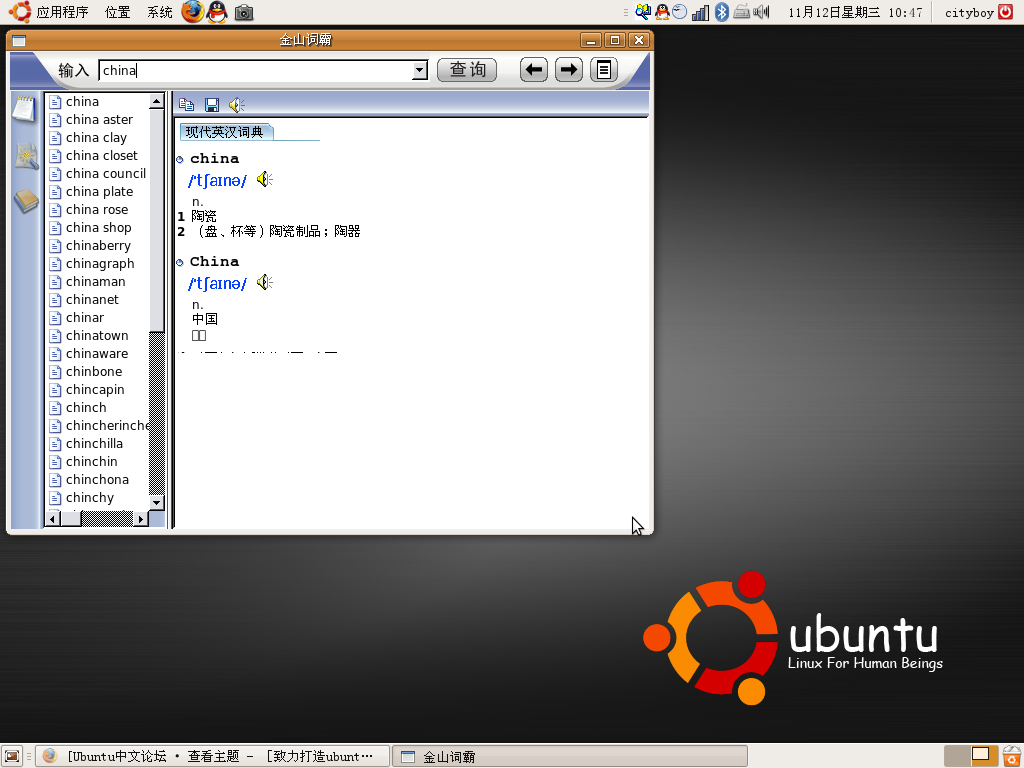Select china plate in word list
This screenshot has height=768, width=1024.
99,191
